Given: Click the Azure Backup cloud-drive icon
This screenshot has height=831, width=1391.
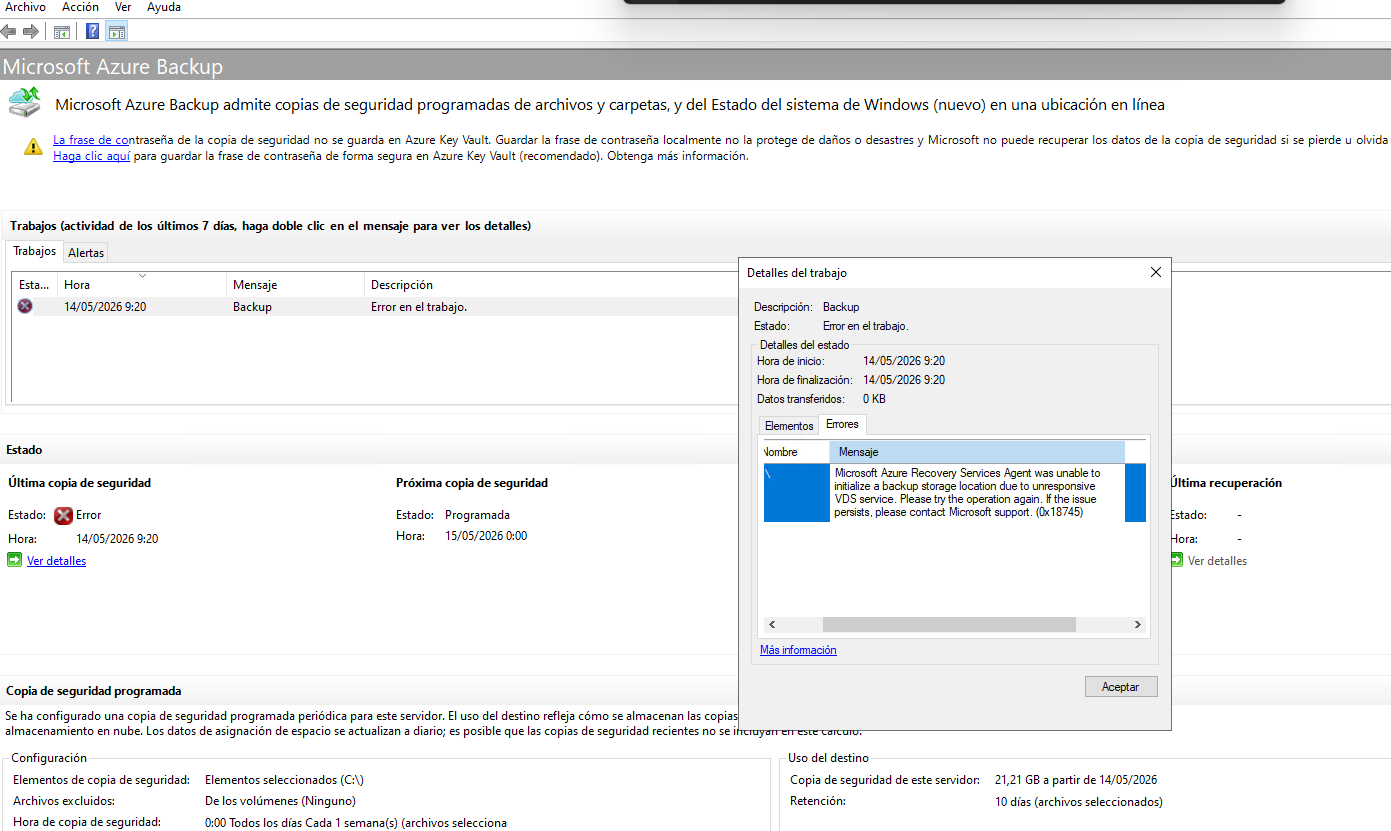Looking at the screenshot, I should tap(25, 103).
